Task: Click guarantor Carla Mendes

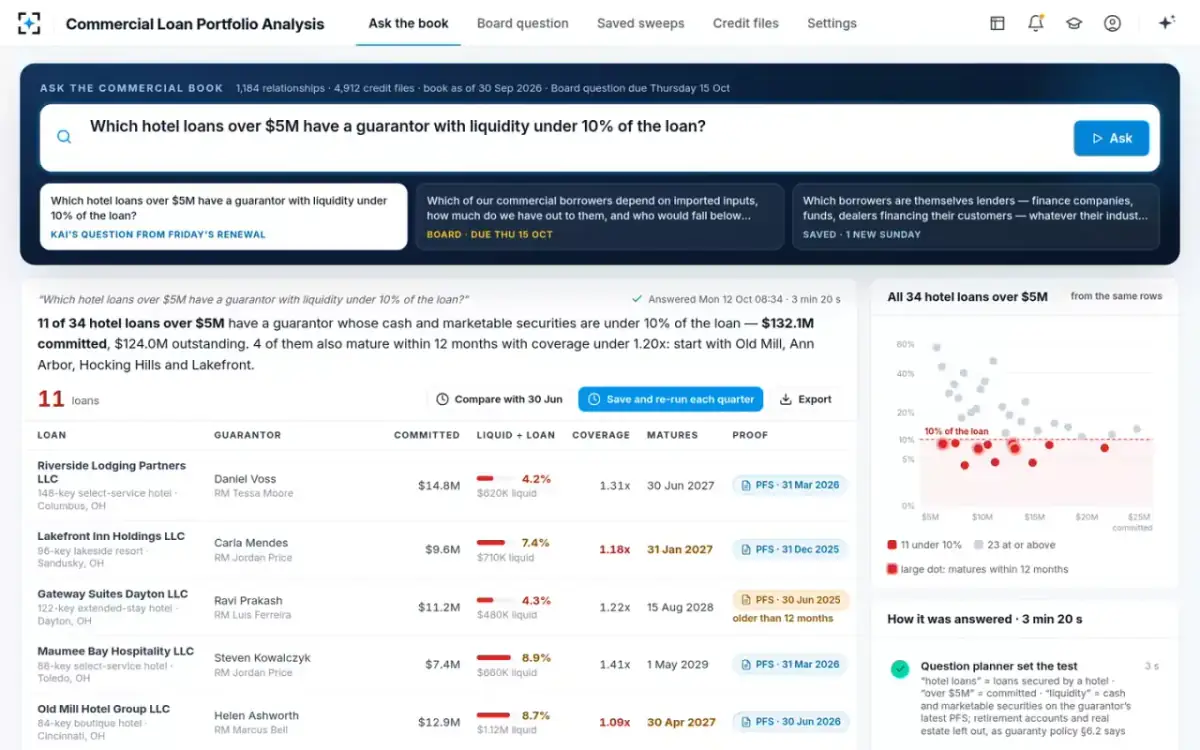Action: click(x=251, y=543)
